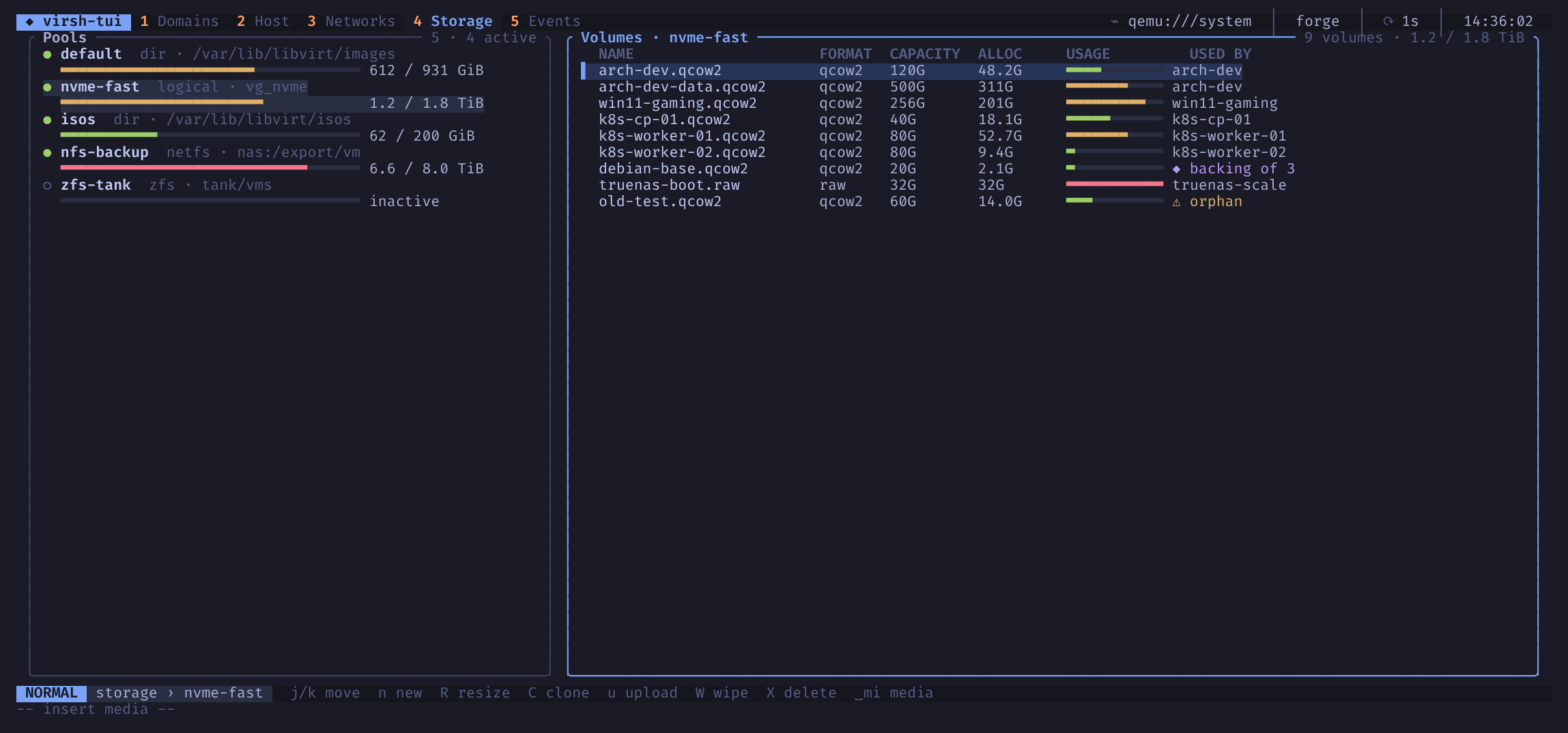Click the hollow inactive dot for zfs-tank pool
The height and width of the screenshot is (733, 1568).
click(x=47, y=186)
